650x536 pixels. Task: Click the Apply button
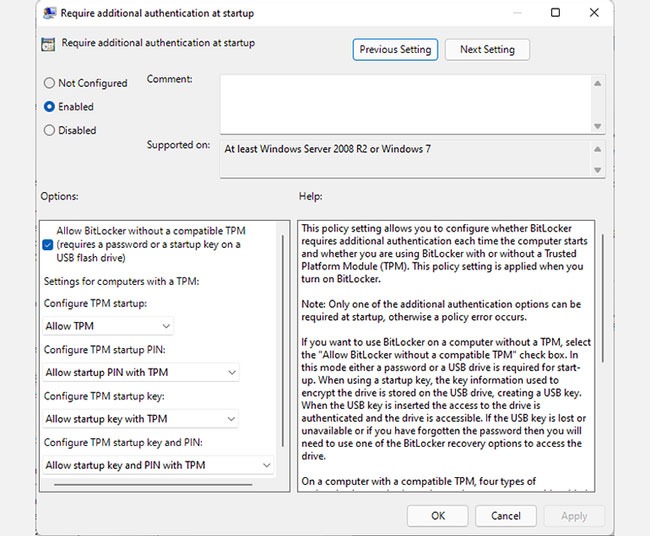click(574, 516)
